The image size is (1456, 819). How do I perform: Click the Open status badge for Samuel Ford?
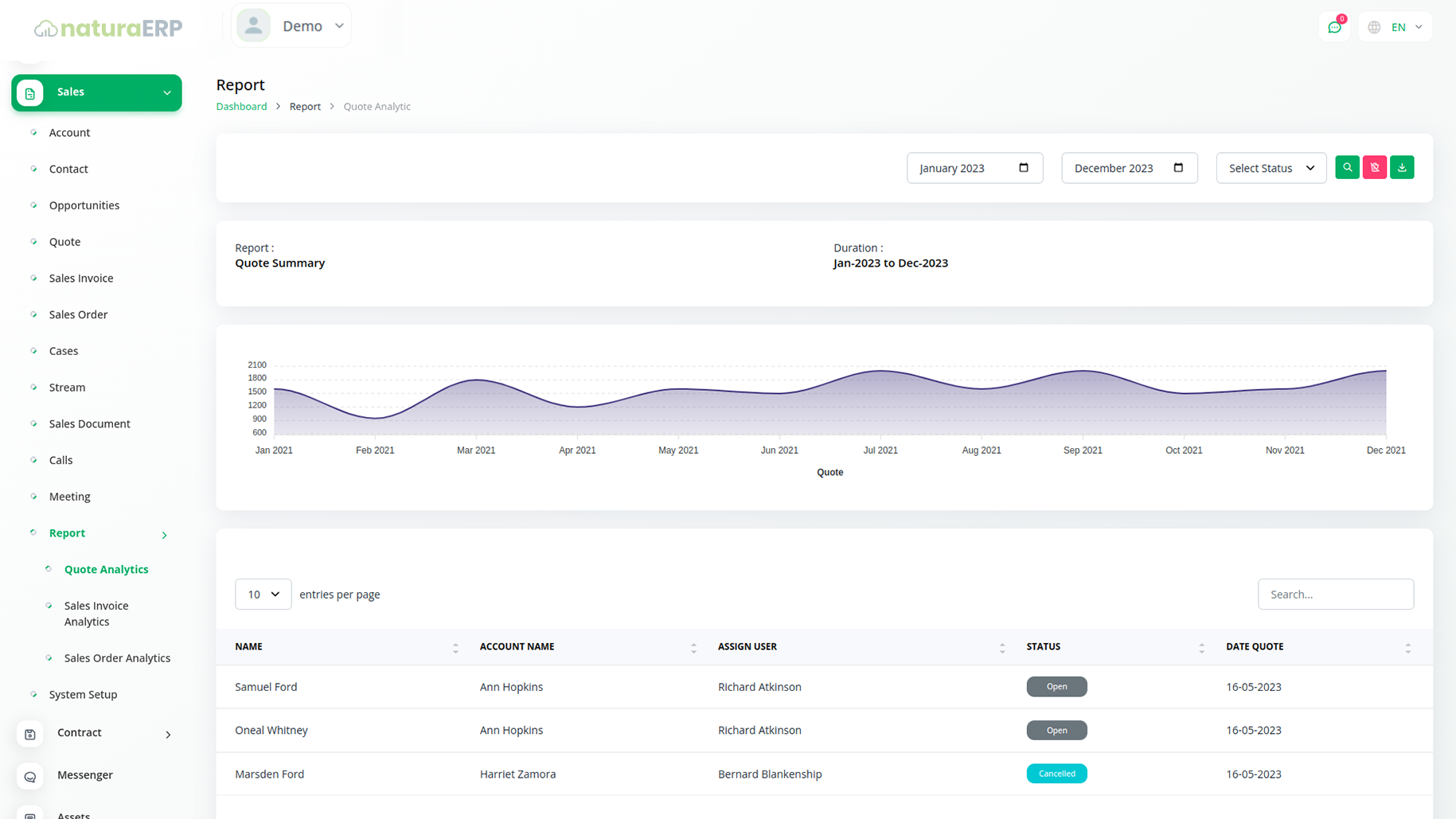coord(1056,686)
